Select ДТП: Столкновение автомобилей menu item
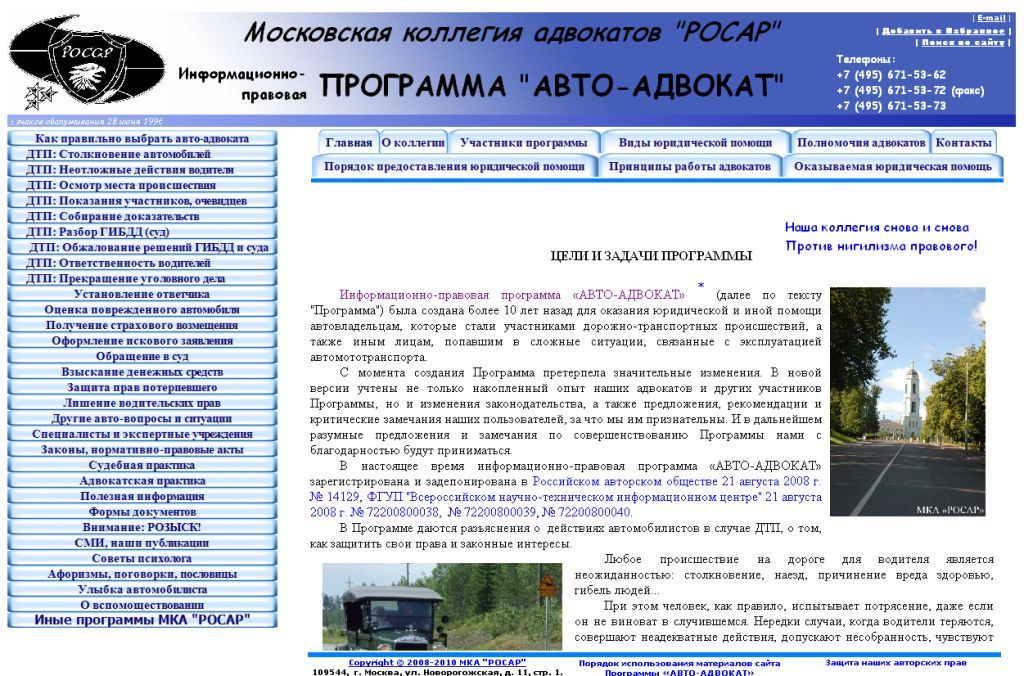1024x676 pixels. coord(142,154)
